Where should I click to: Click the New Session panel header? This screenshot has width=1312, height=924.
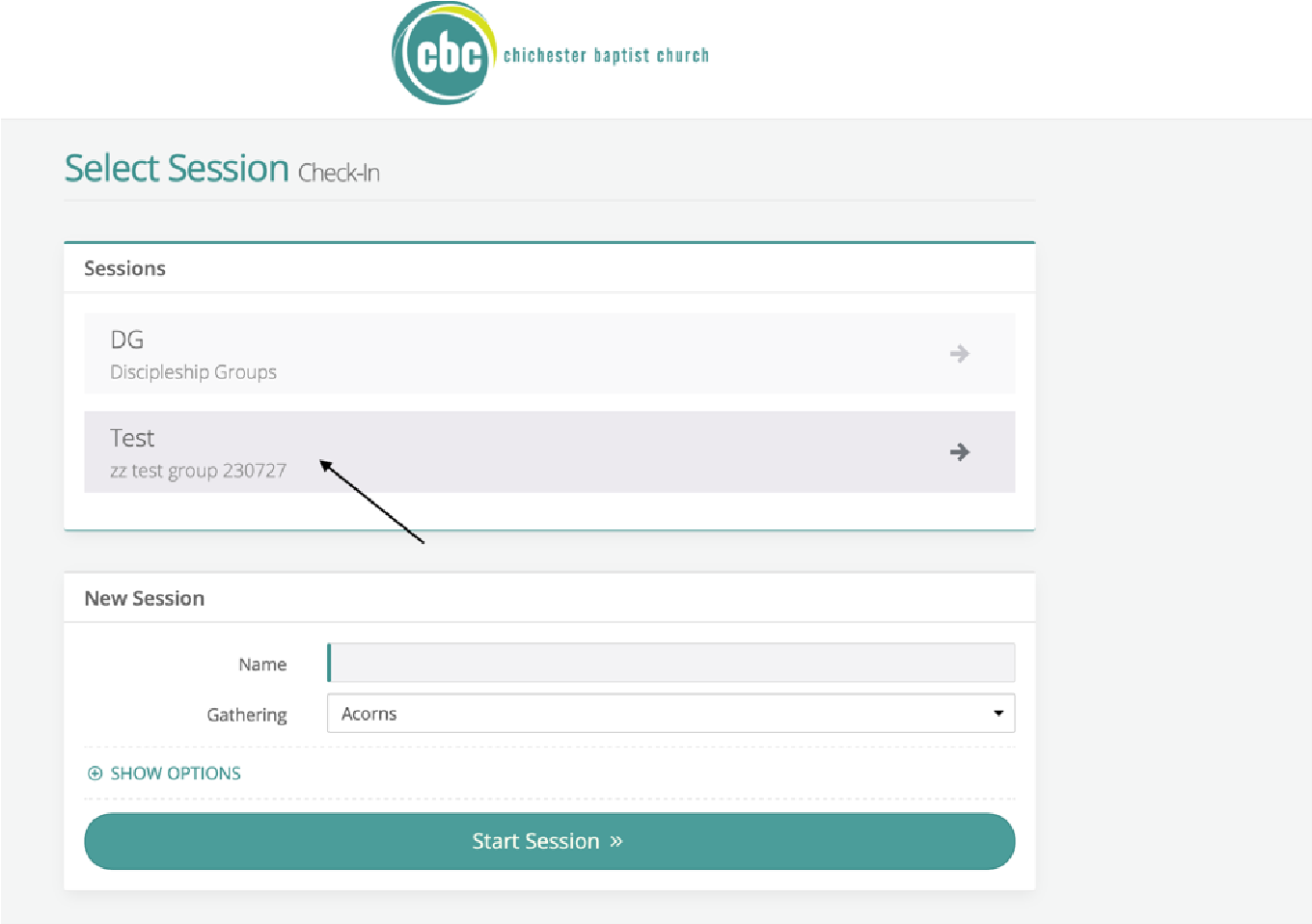tap(144, 598)
